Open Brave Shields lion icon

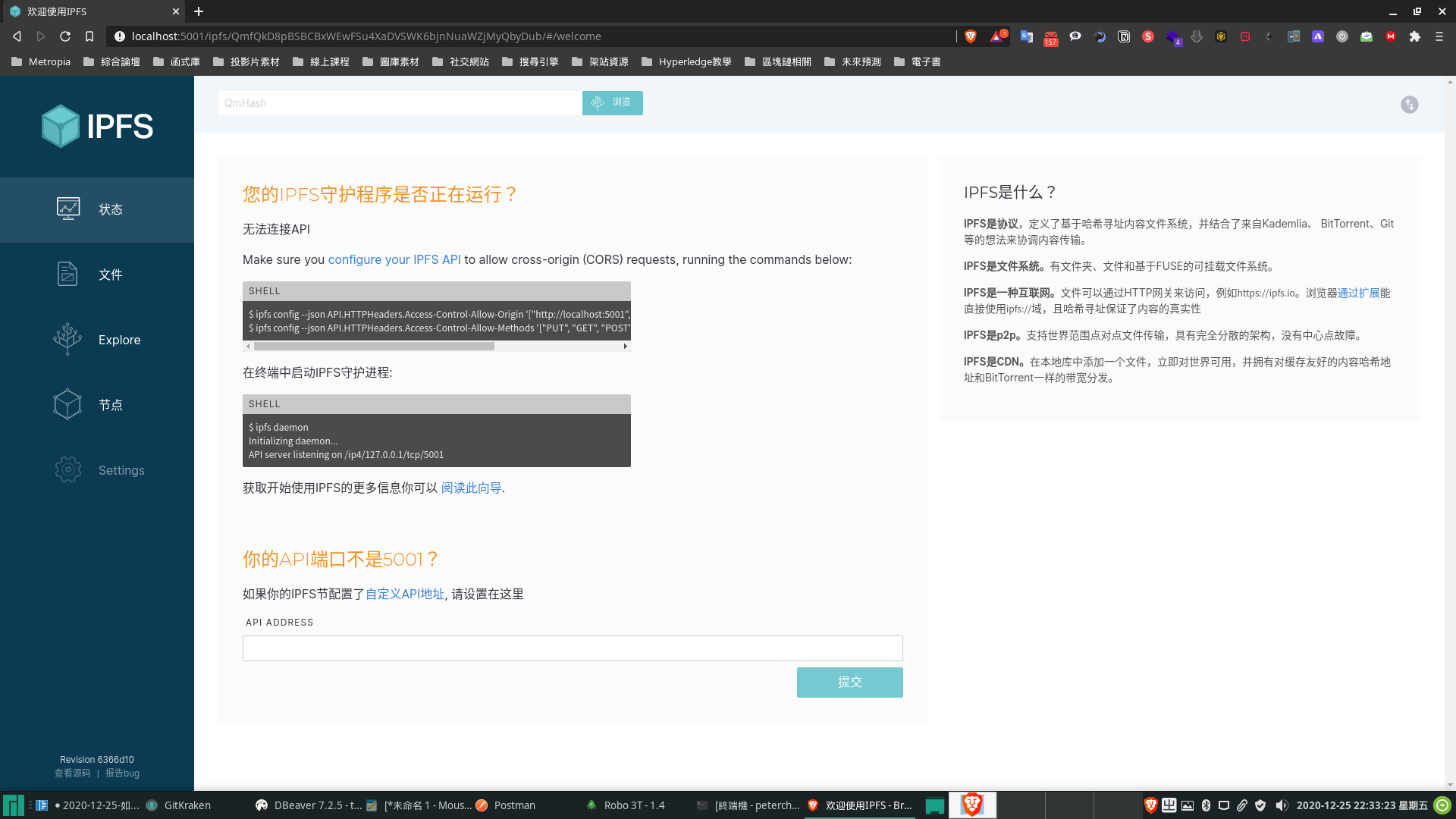pyautogui.click(x=971, y=36)
